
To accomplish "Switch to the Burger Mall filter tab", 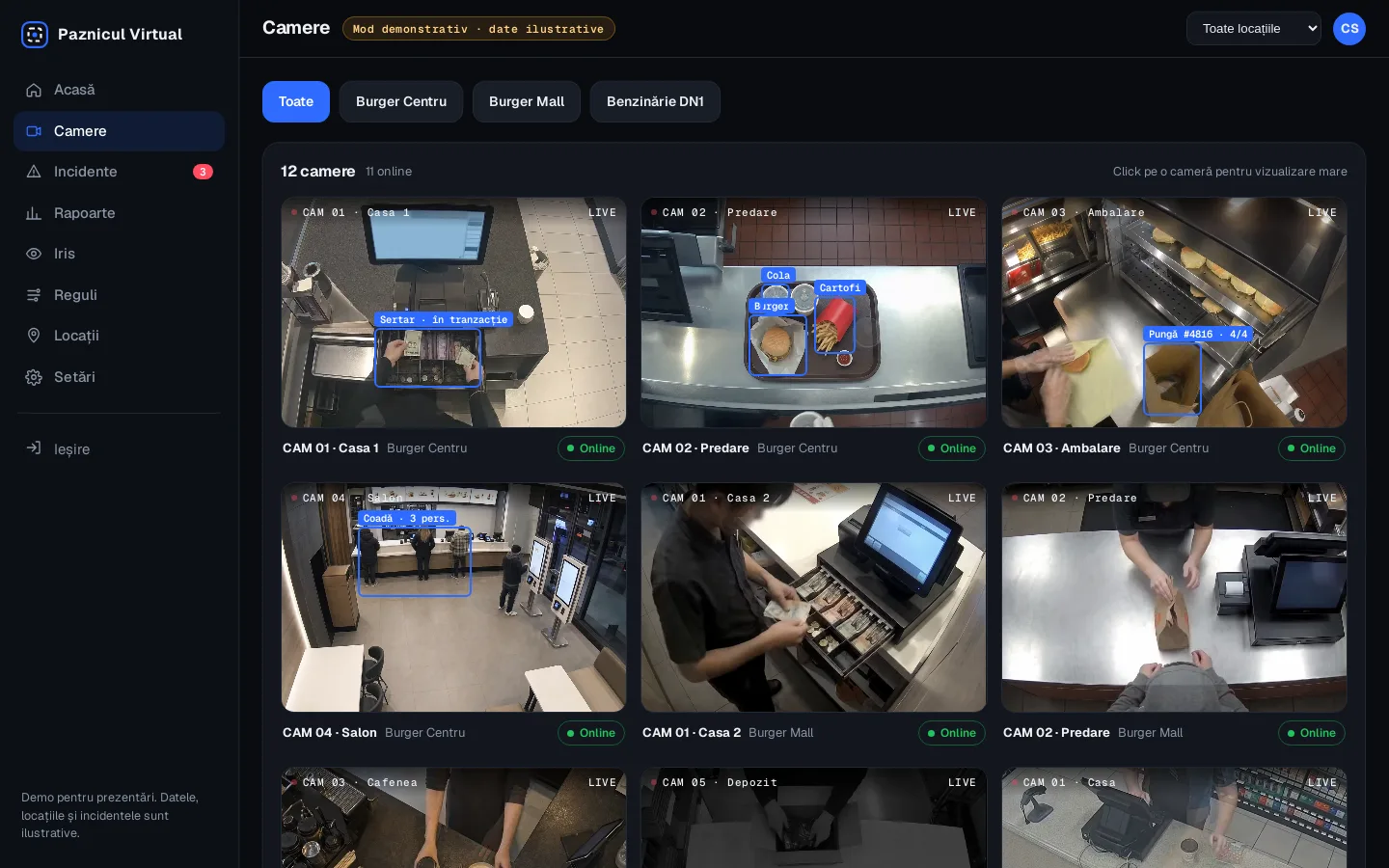I will click(x=527, y=101).
